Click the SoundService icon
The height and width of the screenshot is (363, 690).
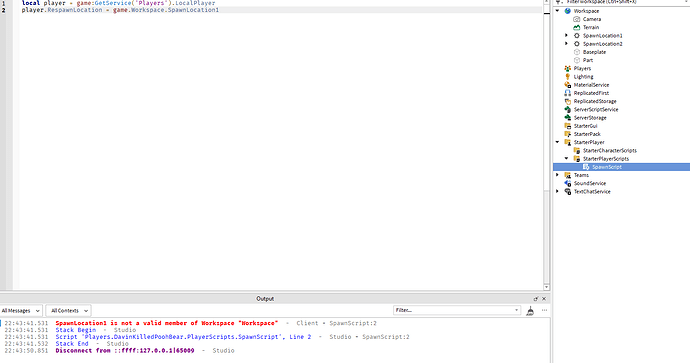click(568, 183)
